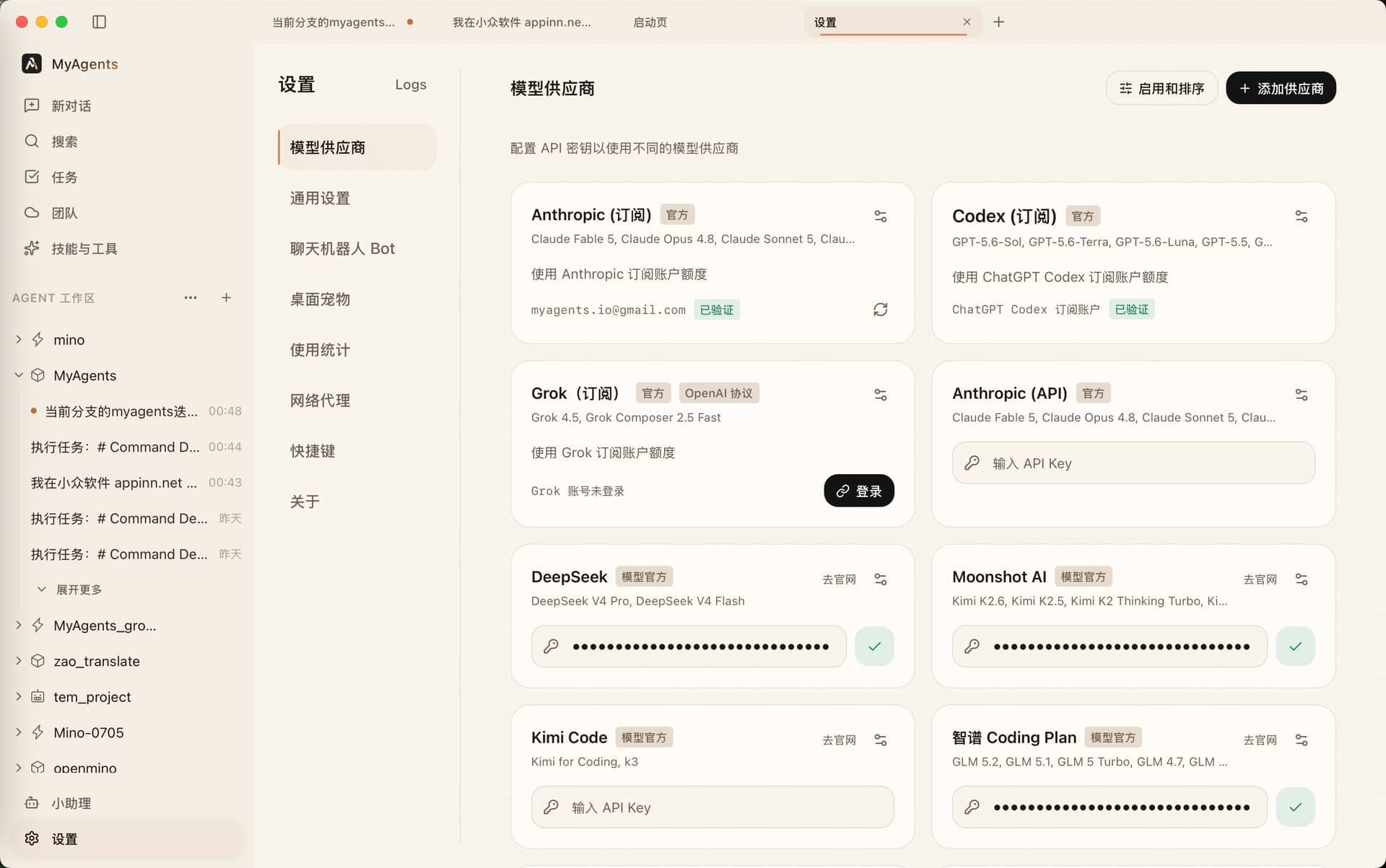Expand the Mino-0705 workspace
The height and width of the screenshot is (868, 1386).
pos(19,732)
